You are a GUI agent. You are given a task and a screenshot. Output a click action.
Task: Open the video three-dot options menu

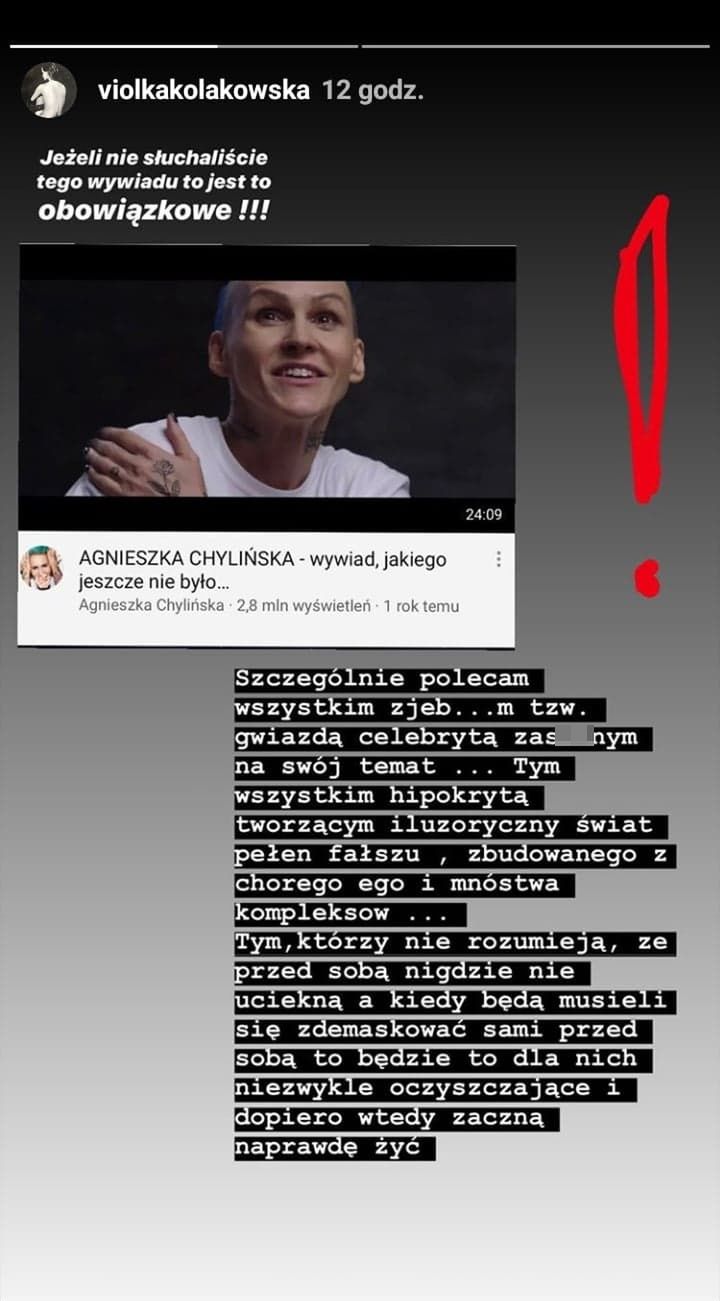[x=498, y=559]
